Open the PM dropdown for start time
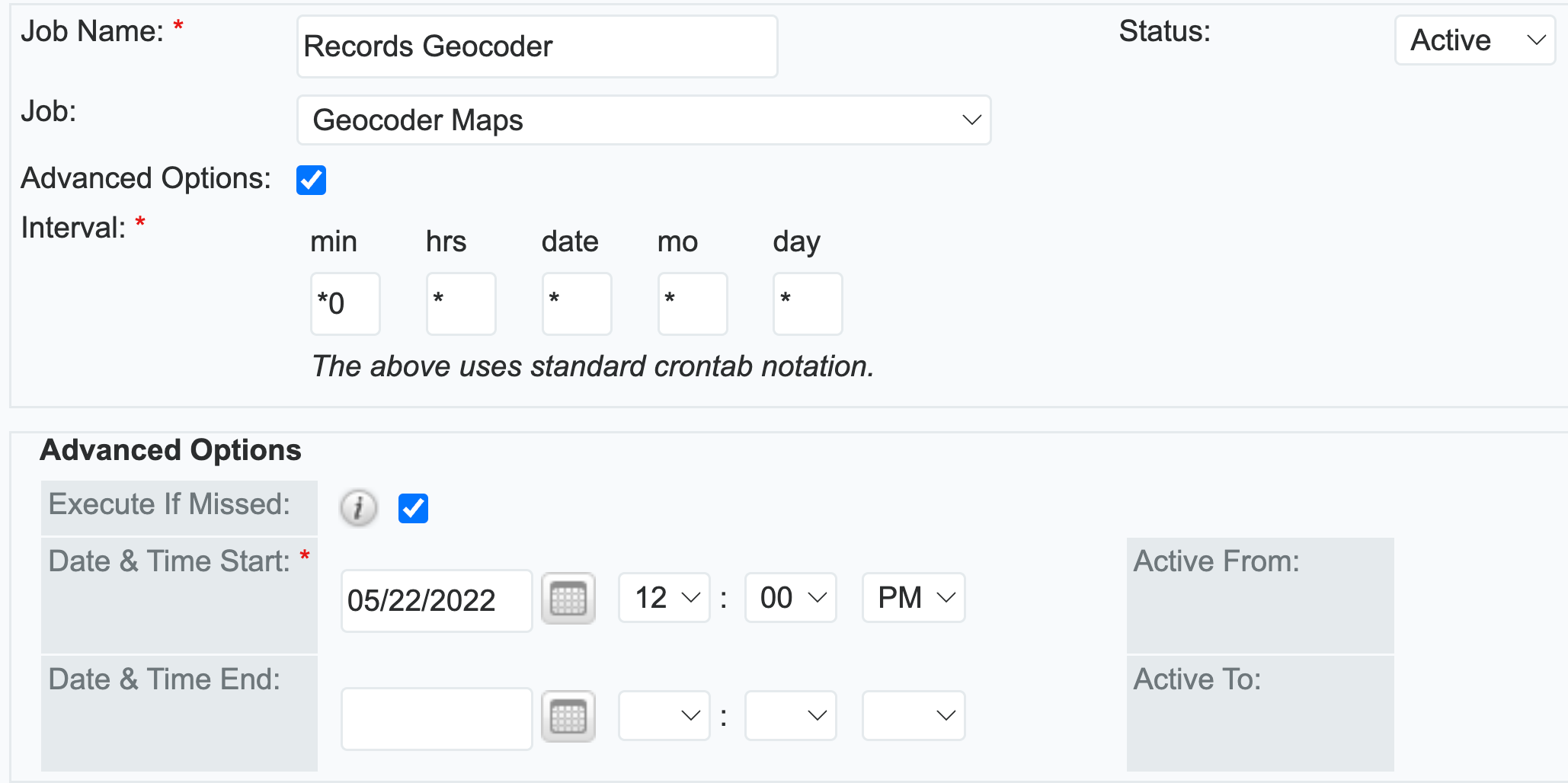This screenshot has height=783, width=1568. point(912,598)
